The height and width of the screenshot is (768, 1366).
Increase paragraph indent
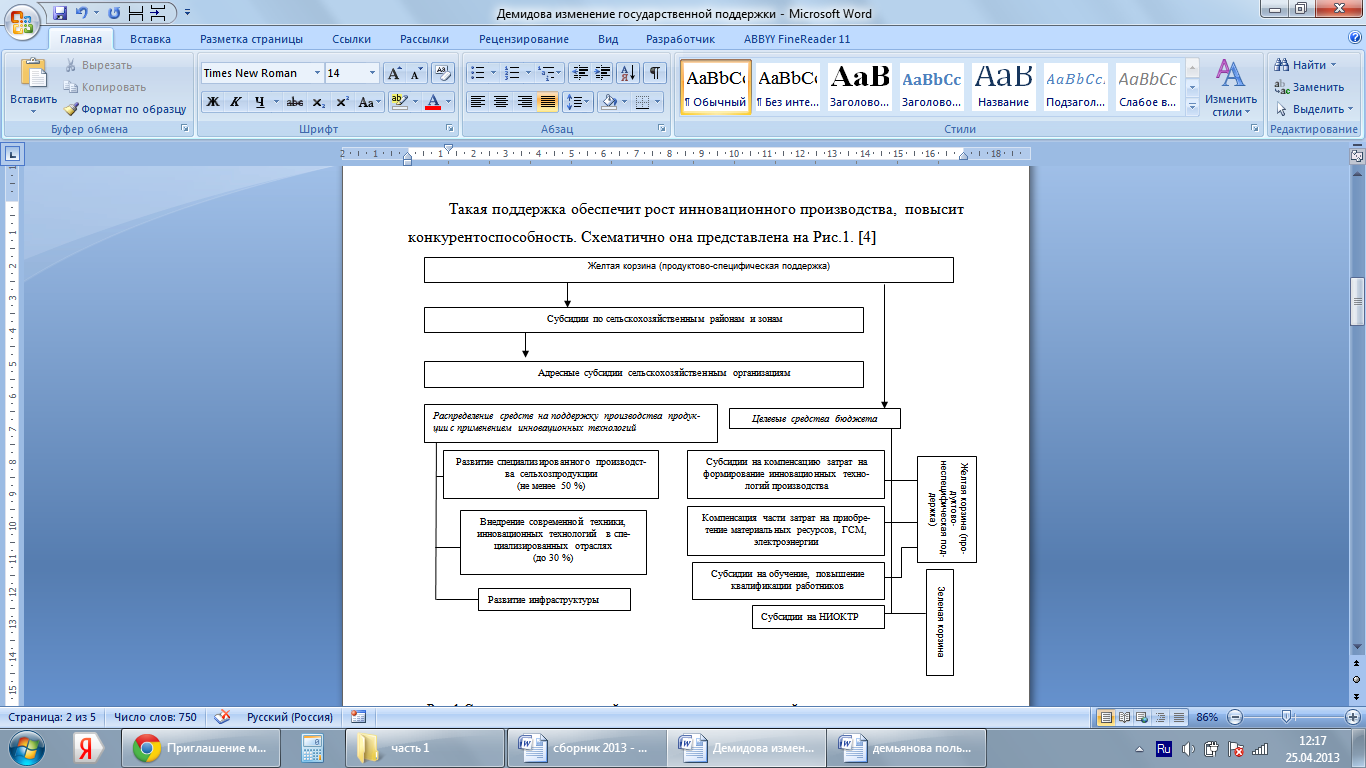pos(602,73)
